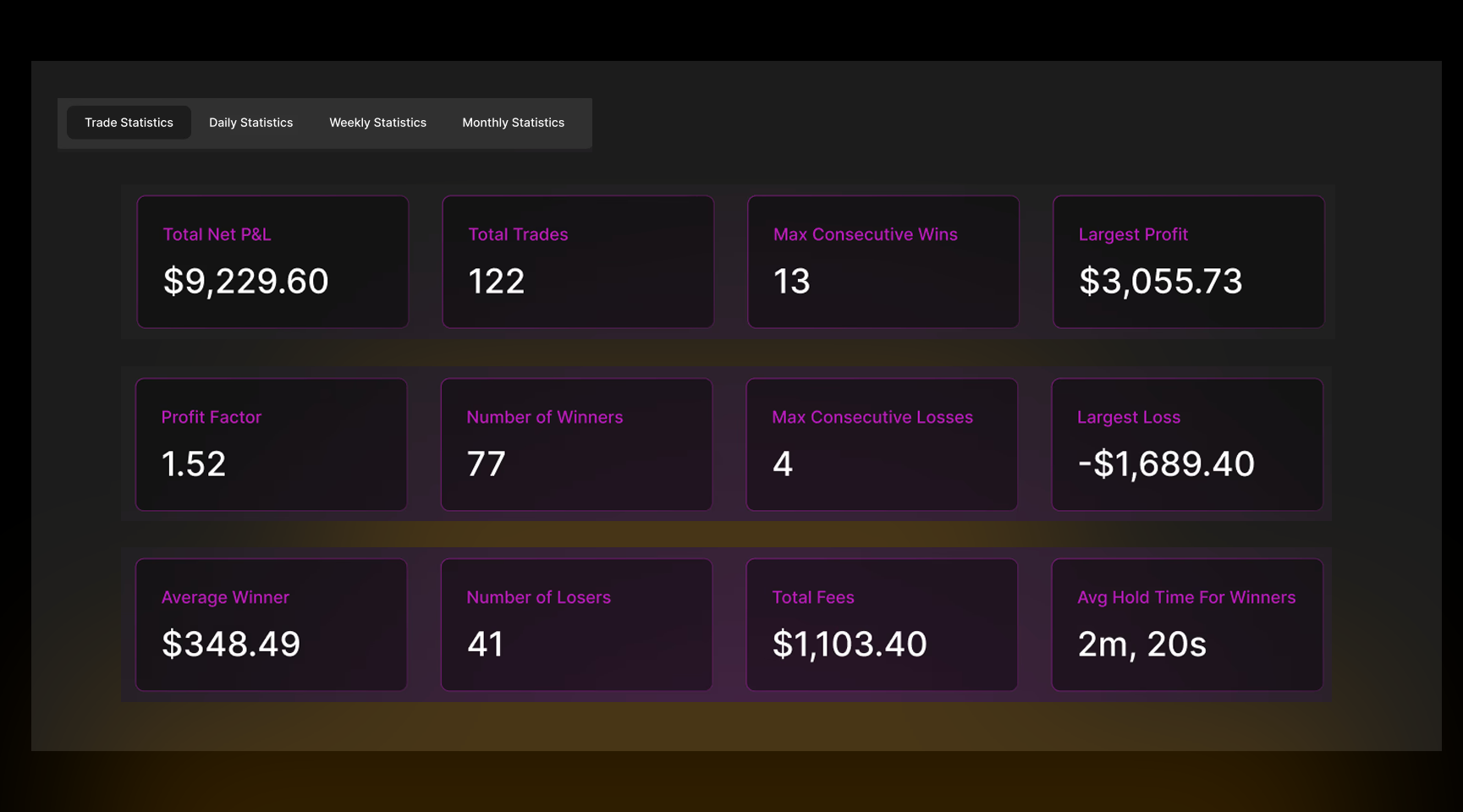Go to the Monthly Statistics tab
Viewport: 1463px width, 812px height.
pyautogui.click(x=513, y=123)
